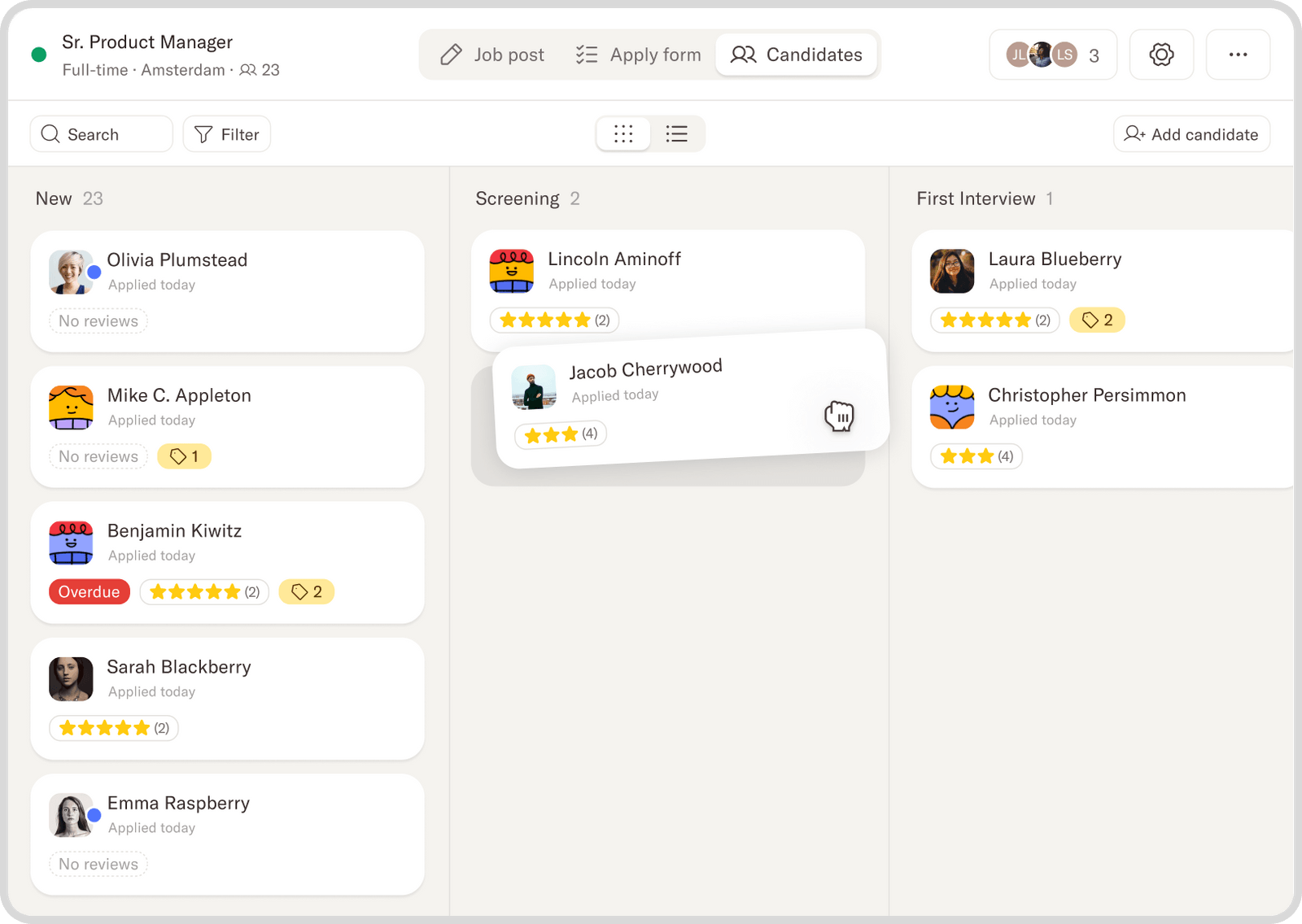This screenshot has height=924, width=1302.
Task: Click the tag icon on Mike C. Appleton's card
Action: tap(177, 456)
